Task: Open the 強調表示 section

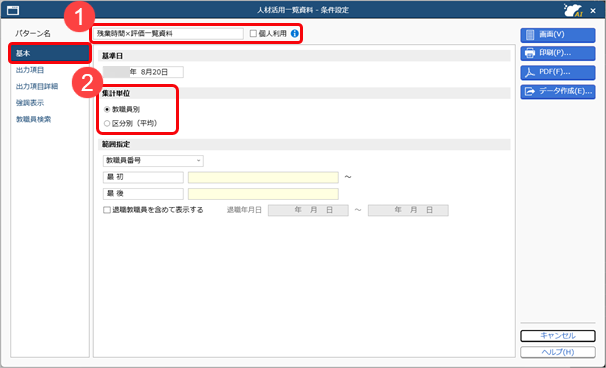Action: pyautogui.click(x=30, y=103)
